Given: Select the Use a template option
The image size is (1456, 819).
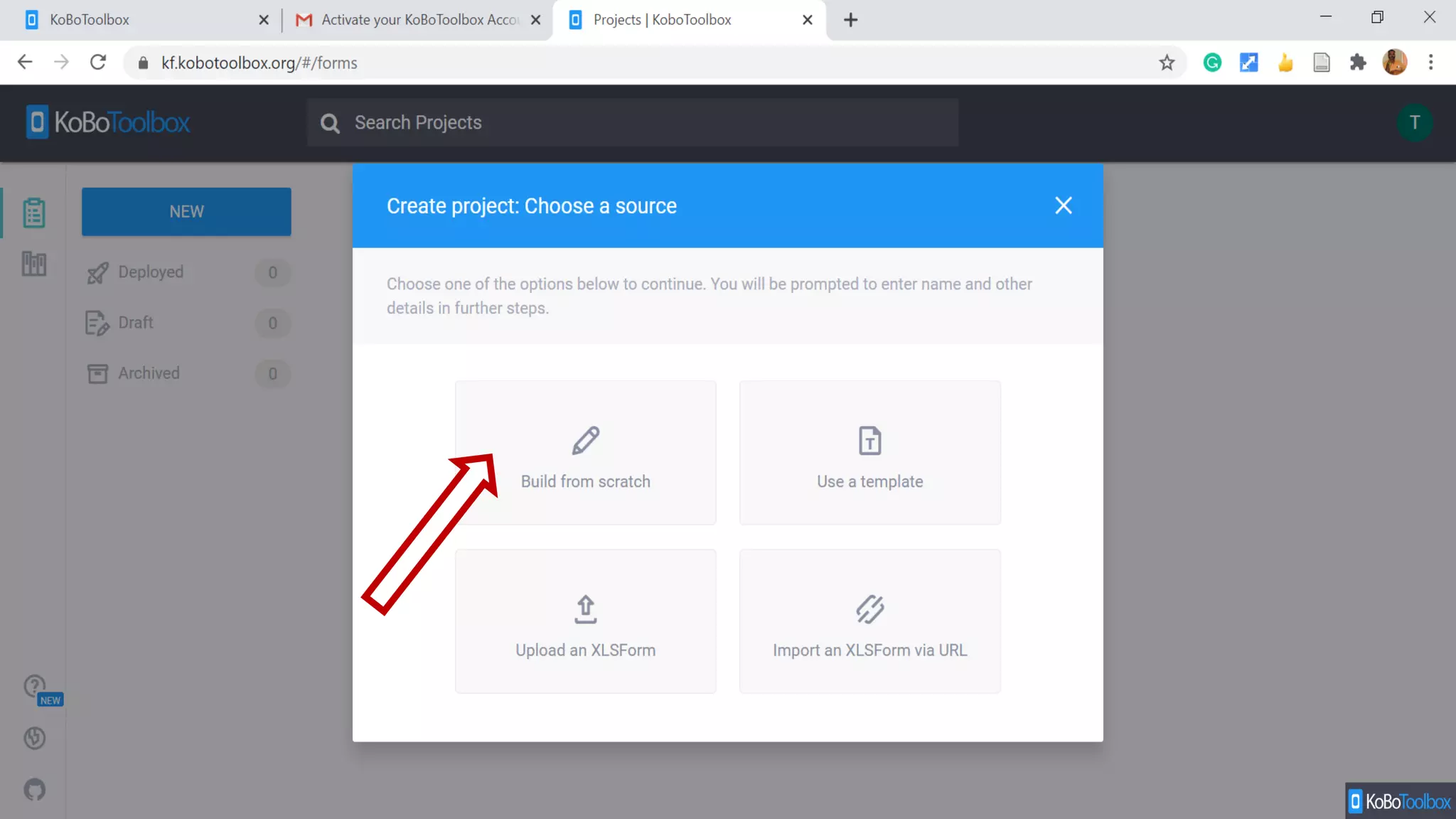Looking at the screenshot, I should click(x=869, y=453).
